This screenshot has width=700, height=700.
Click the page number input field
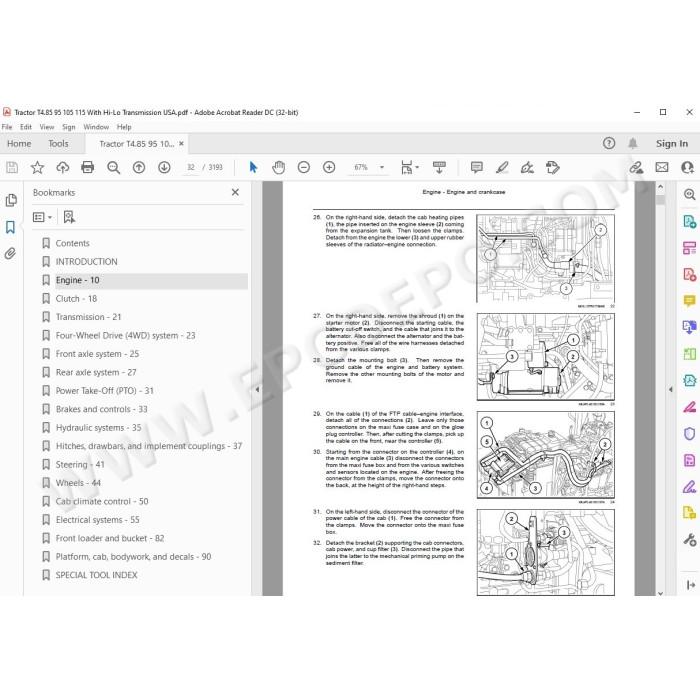(191, 167)
